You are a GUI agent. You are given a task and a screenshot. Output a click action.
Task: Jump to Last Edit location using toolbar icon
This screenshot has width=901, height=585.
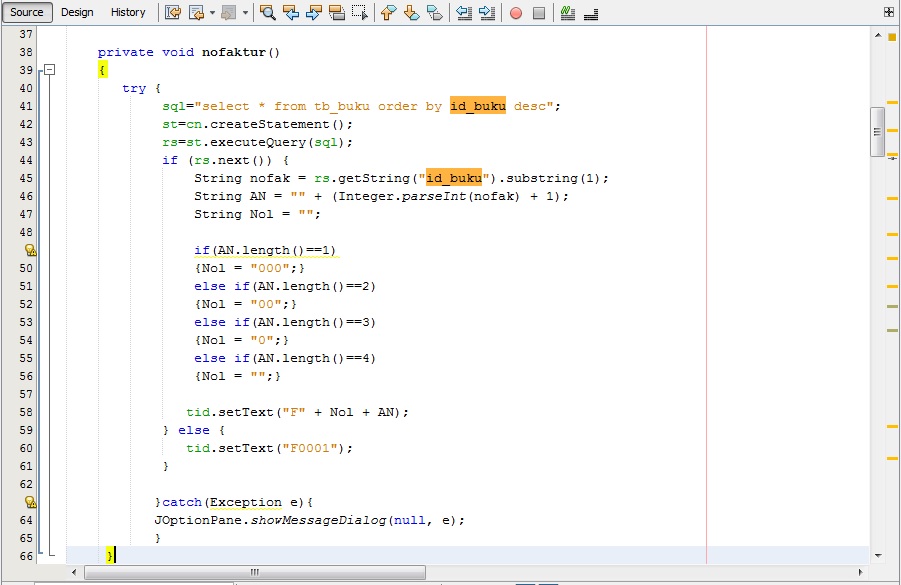pyautogui.click(x=172, y=12)
